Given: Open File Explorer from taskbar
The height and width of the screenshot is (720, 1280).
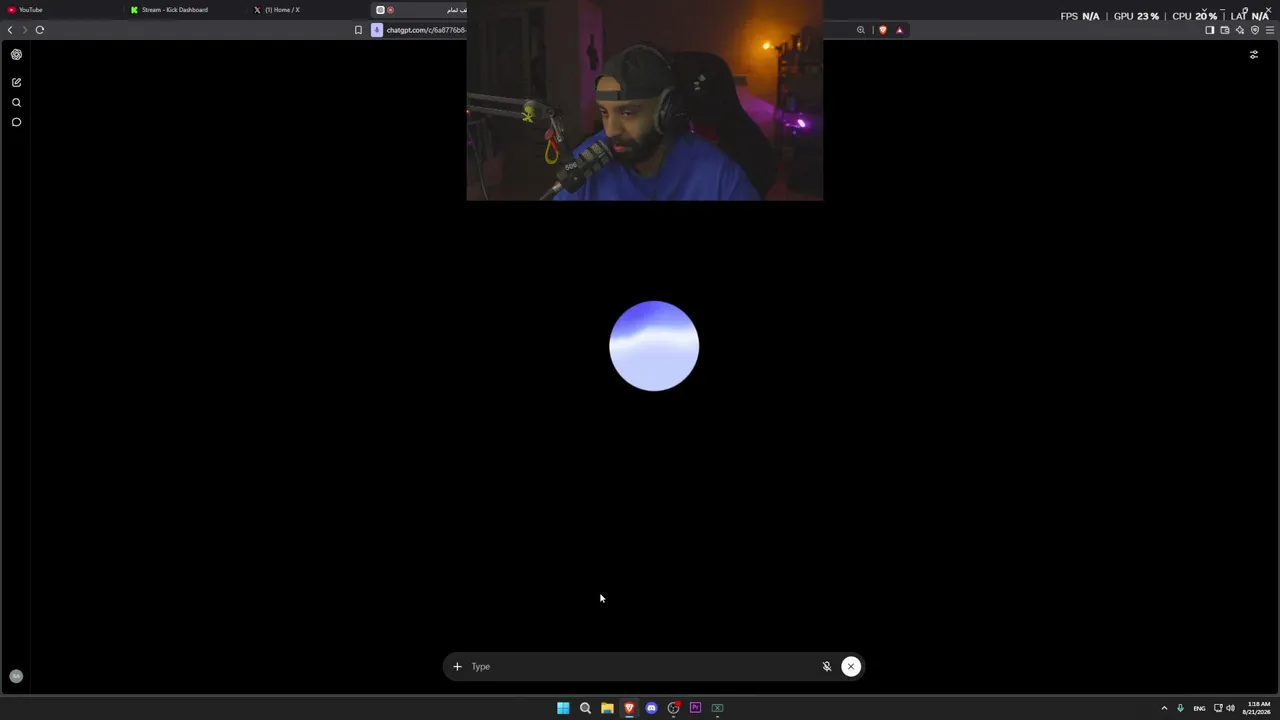Looking at the screenshot, I should [x=607, y=708].
